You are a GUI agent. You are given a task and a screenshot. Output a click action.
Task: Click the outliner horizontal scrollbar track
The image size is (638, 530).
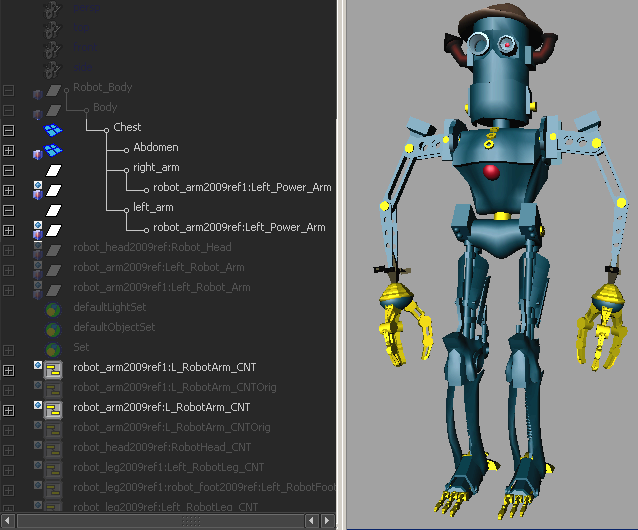click(161, 521)
